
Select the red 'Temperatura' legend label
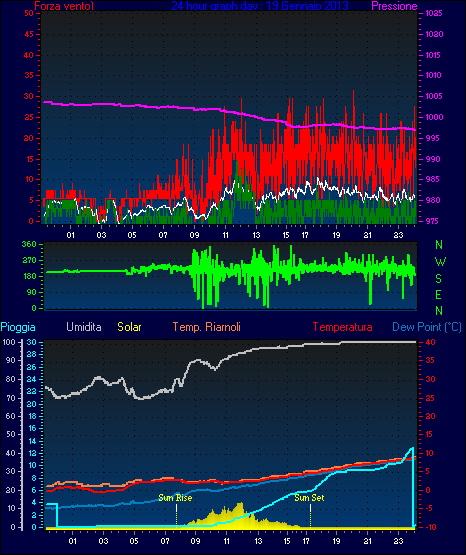point(343,327)
